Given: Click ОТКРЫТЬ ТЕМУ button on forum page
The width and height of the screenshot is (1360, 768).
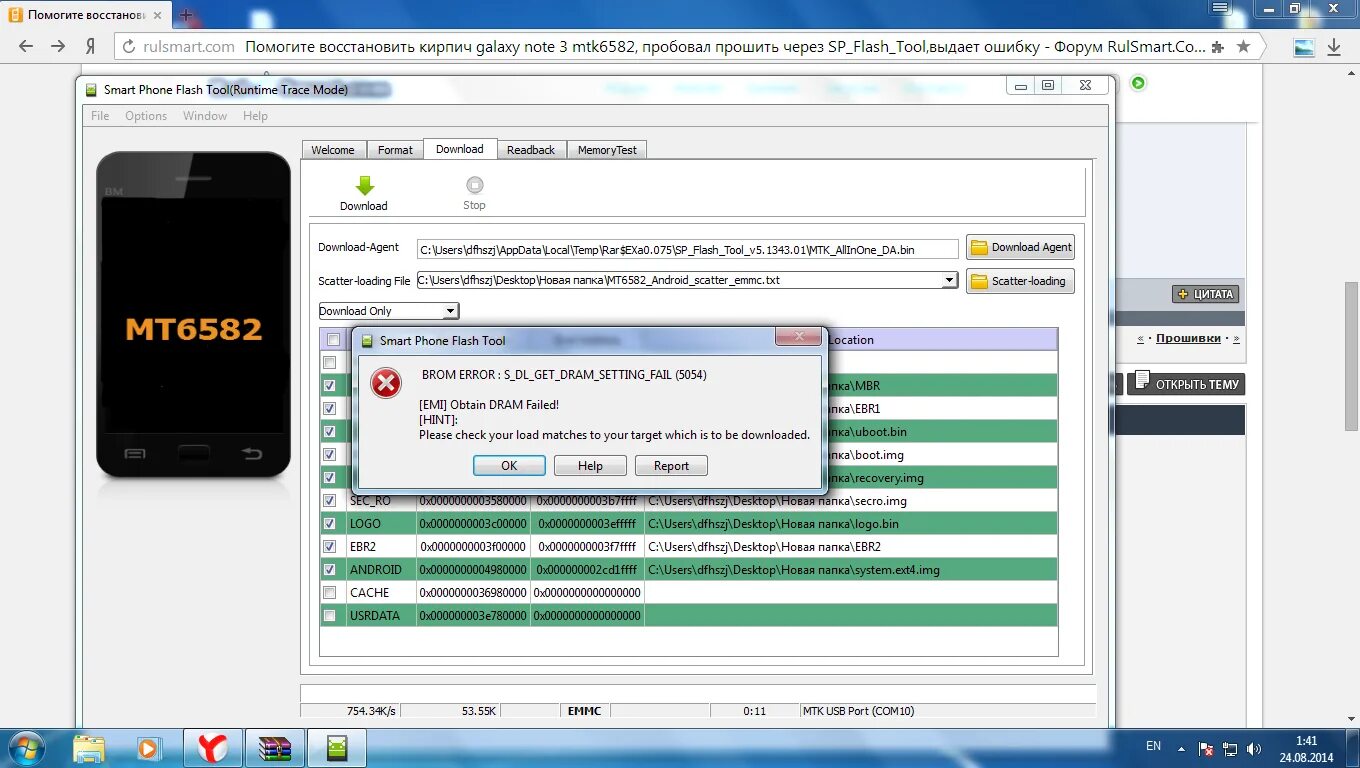Looking at the screenshot, I should click(1186, 384).
